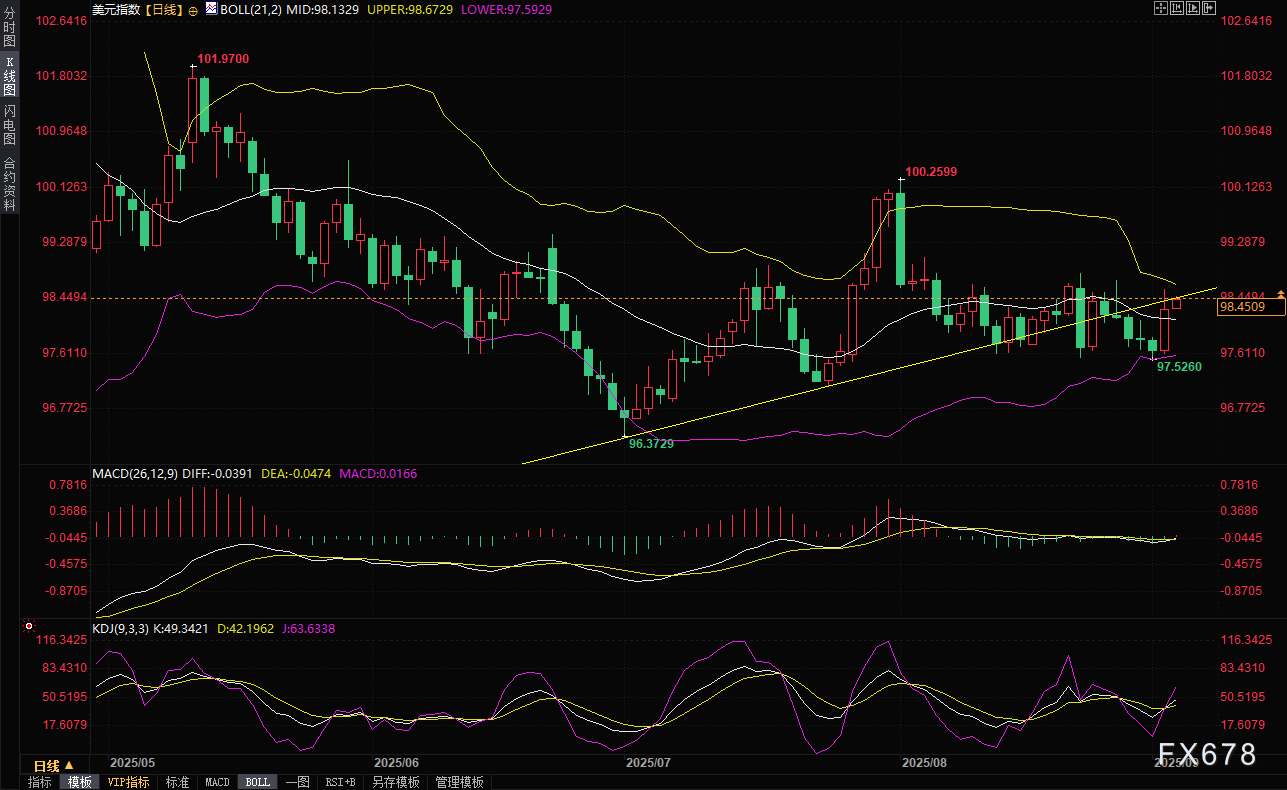Click the 另存模板 button

pyautogui.click(x=396, y=782)
